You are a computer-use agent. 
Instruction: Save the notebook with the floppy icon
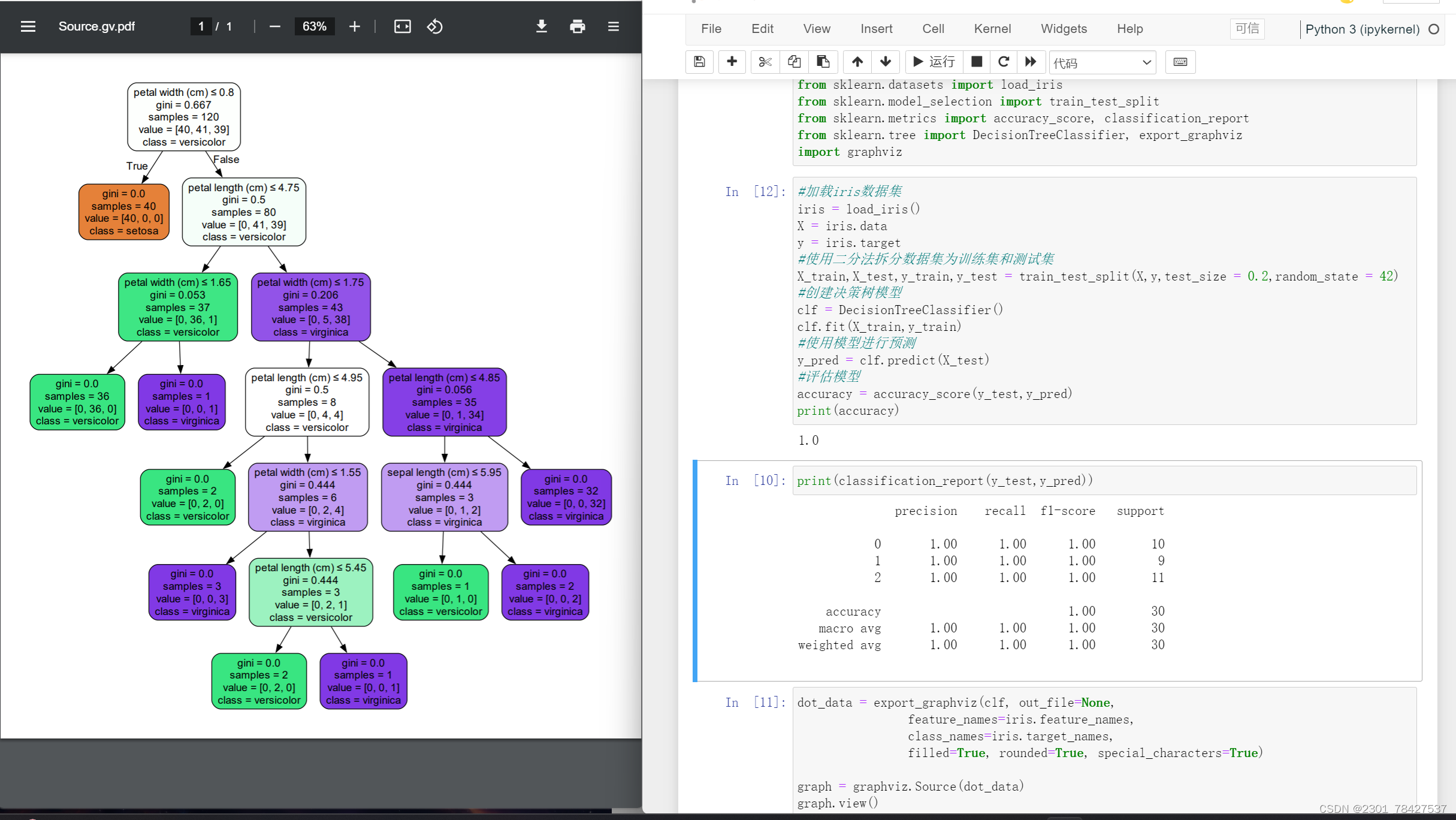click(699, 62)
